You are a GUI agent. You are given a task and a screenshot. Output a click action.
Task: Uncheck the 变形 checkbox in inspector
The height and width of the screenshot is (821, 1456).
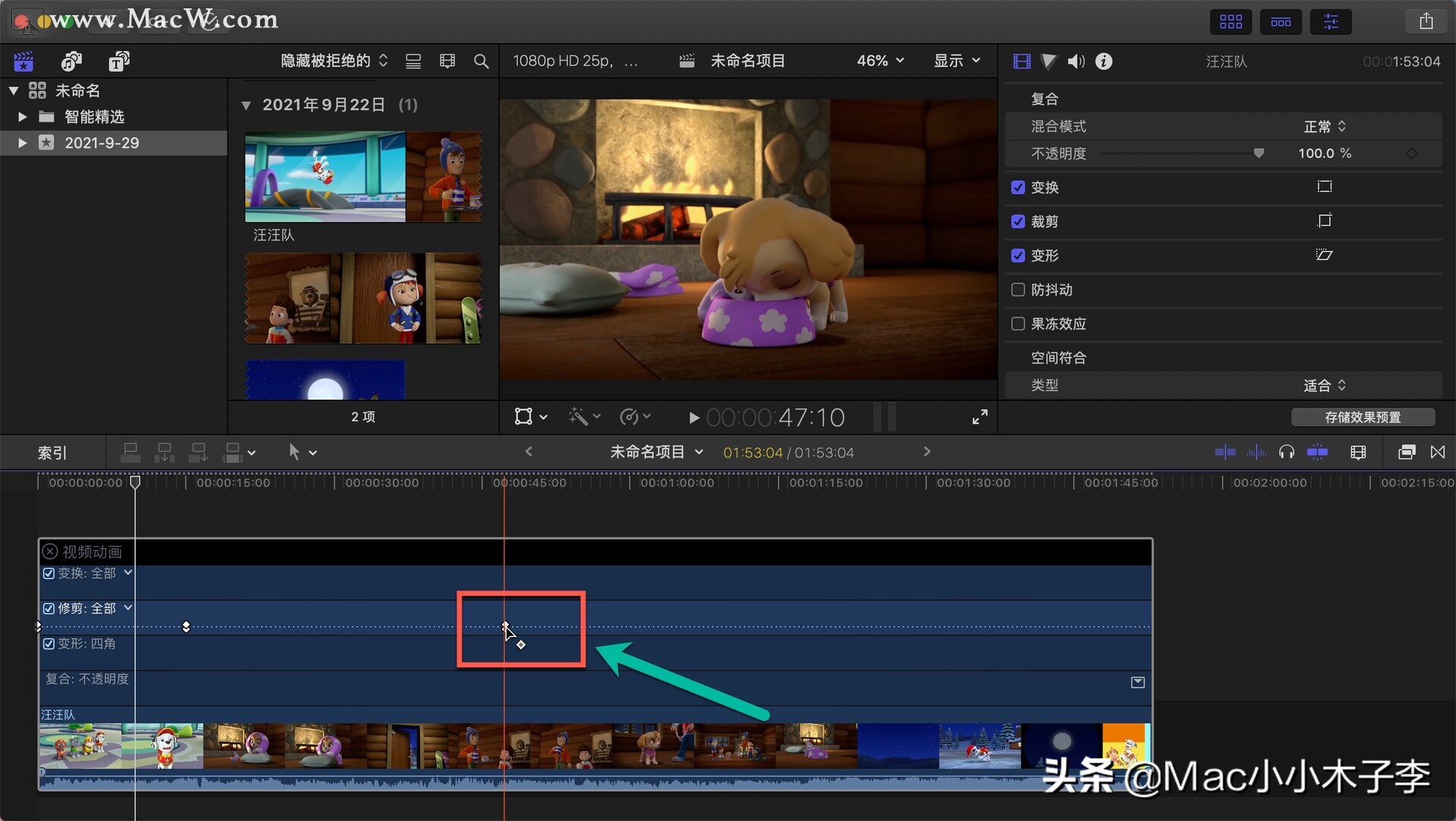point(1018,255)
